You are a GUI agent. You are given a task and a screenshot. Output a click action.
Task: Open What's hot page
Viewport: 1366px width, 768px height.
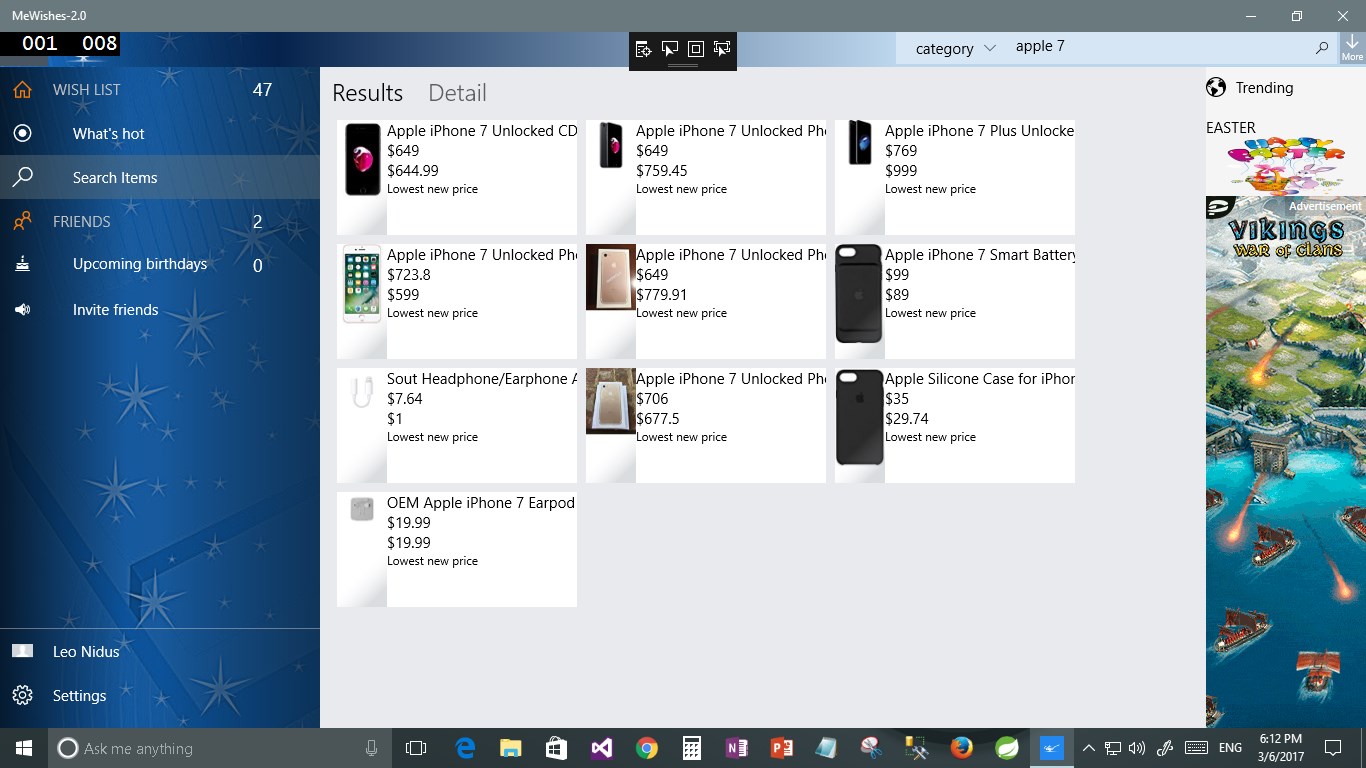click(x=109, y=133)
